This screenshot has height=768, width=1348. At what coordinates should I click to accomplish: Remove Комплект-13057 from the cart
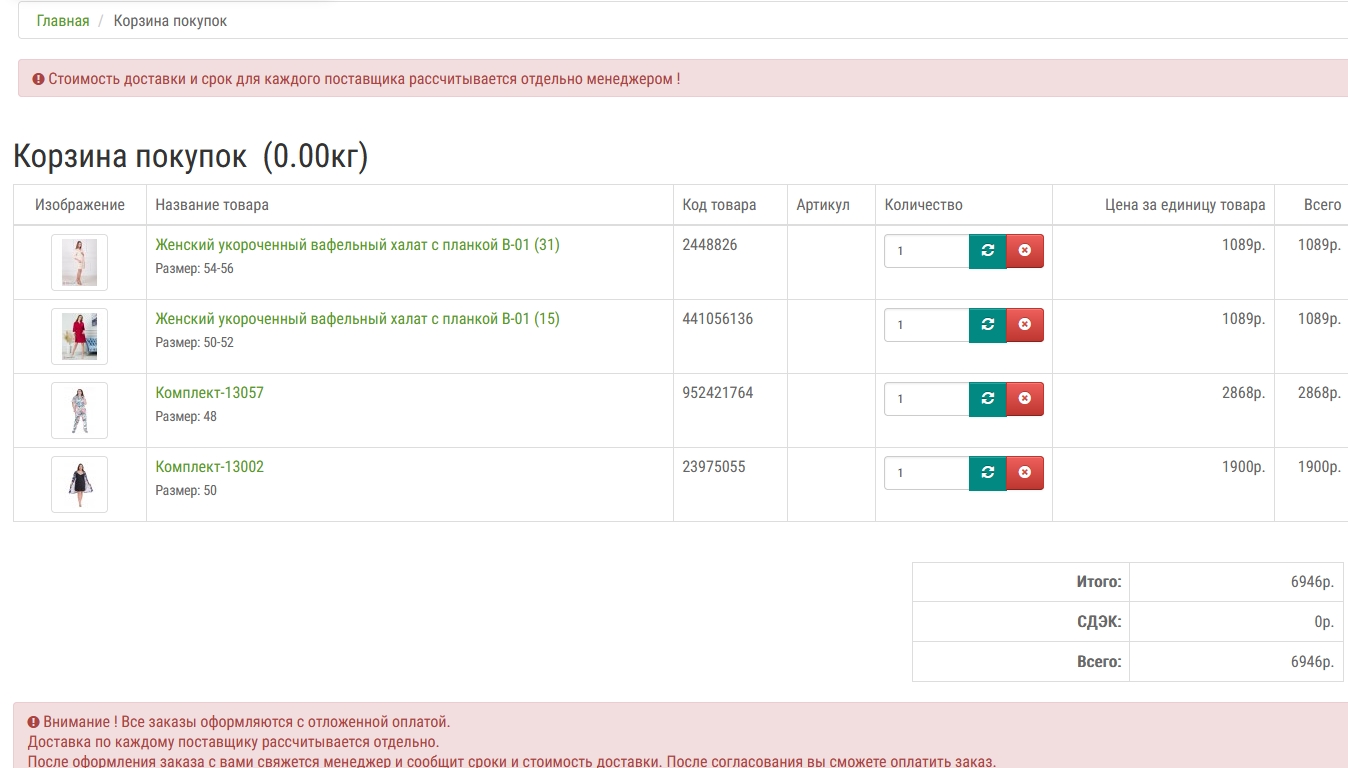pos(1024,399)
